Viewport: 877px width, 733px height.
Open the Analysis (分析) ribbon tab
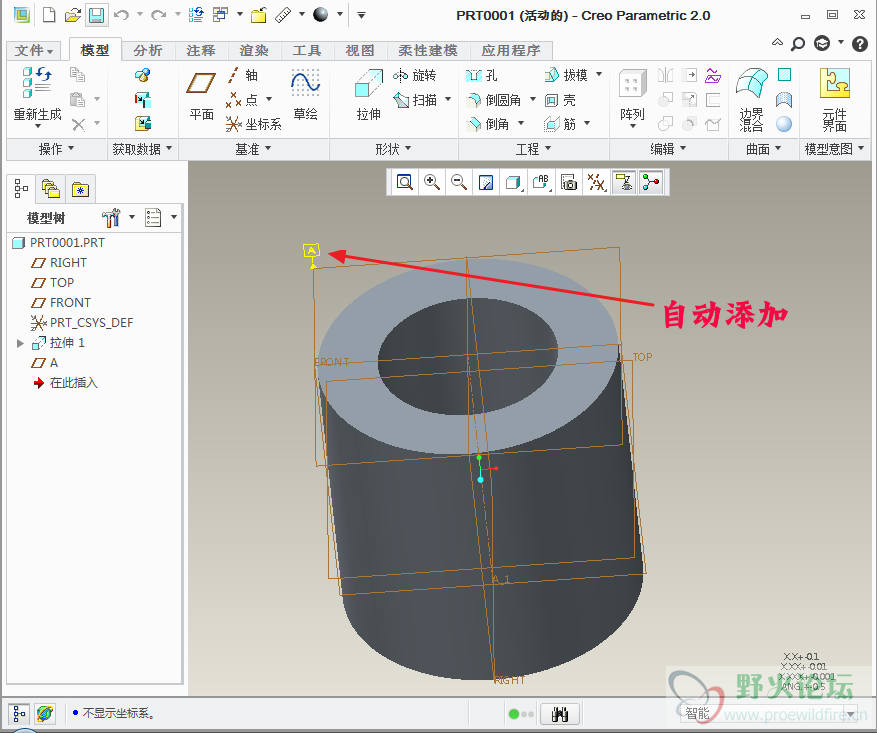click(x=148, y=51)
